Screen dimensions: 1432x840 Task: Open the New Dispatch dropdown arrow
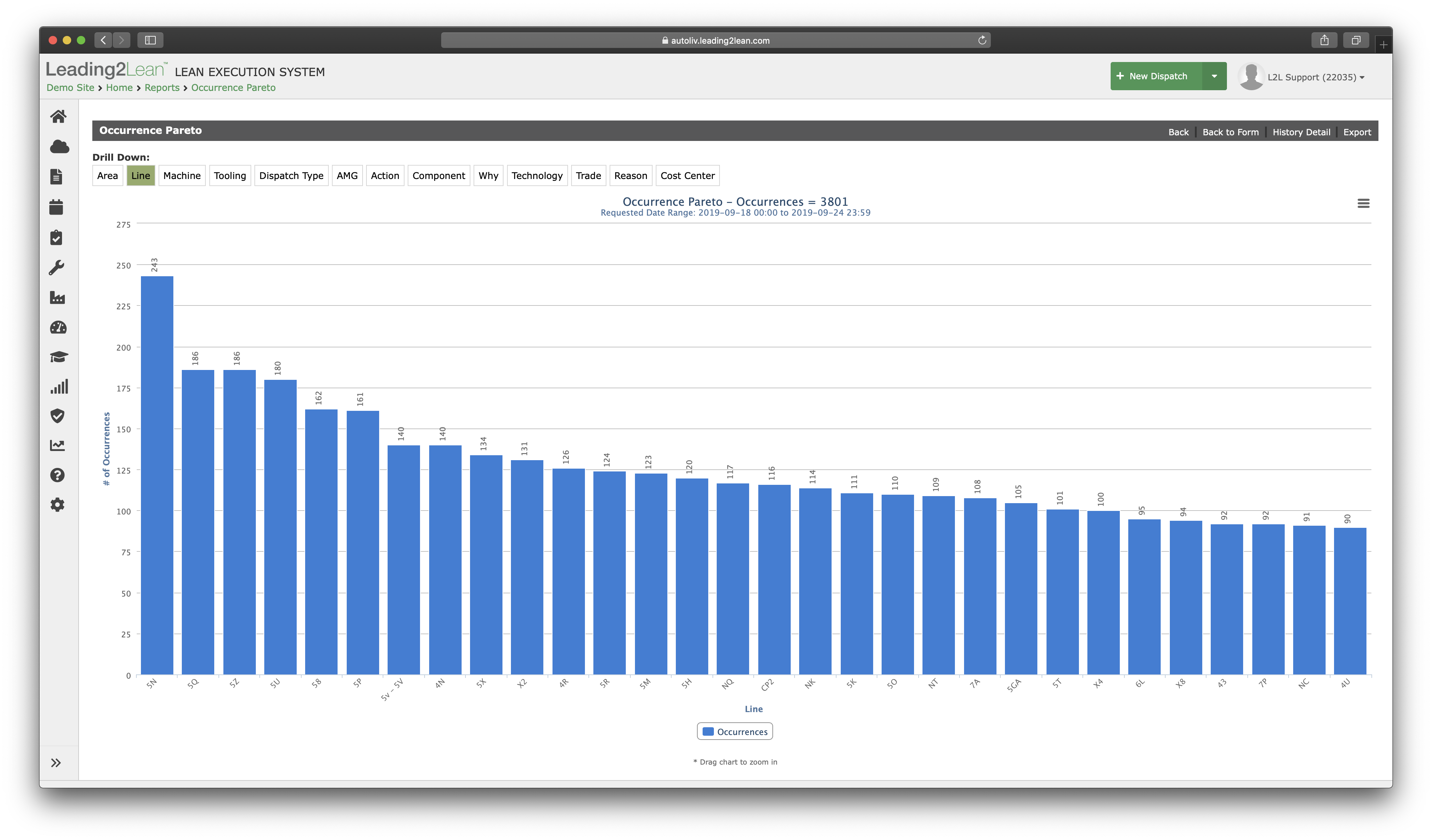coord(1214,76)
